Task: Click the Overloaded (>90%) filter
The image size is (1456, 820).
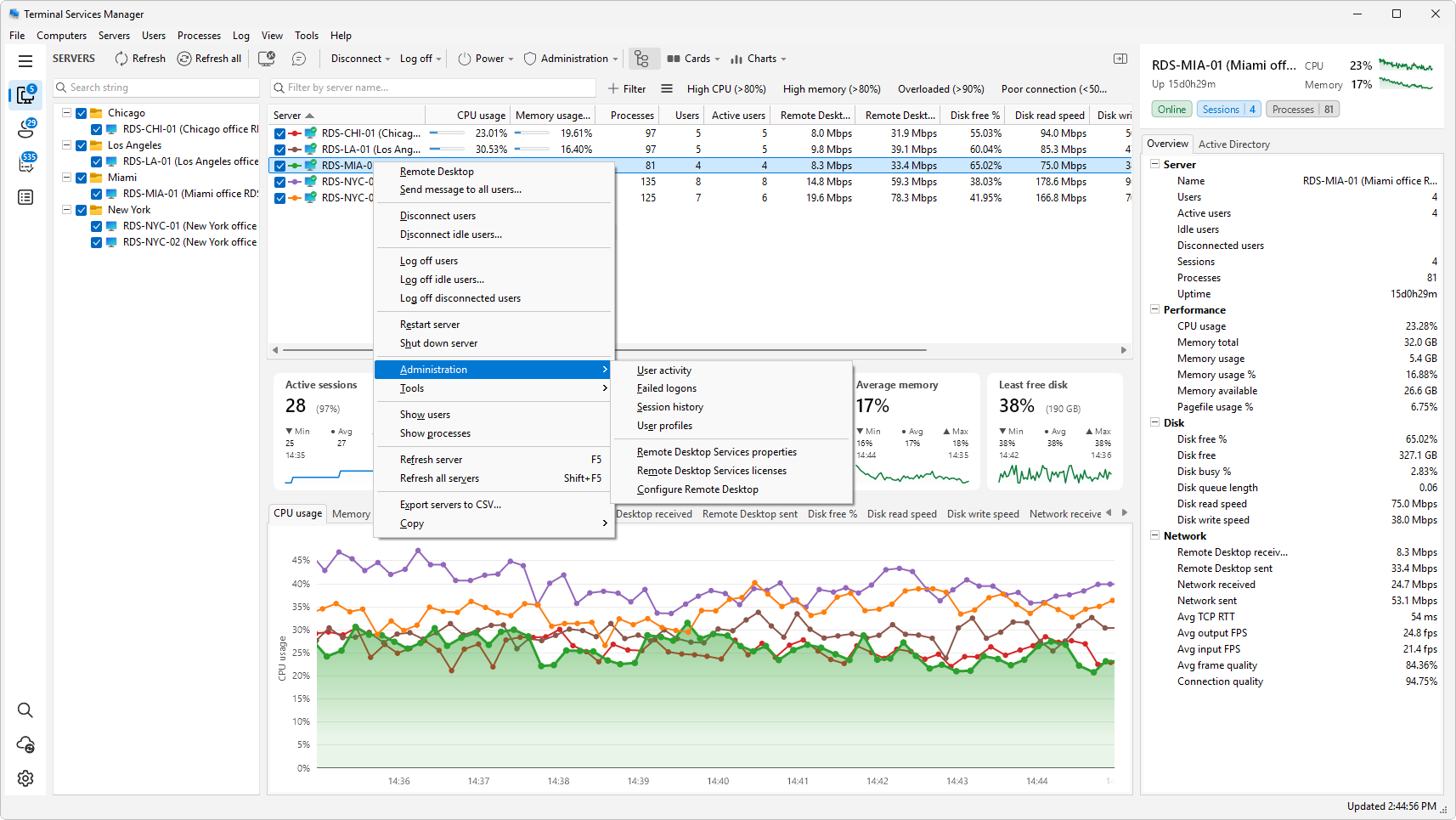Action: 940,88
